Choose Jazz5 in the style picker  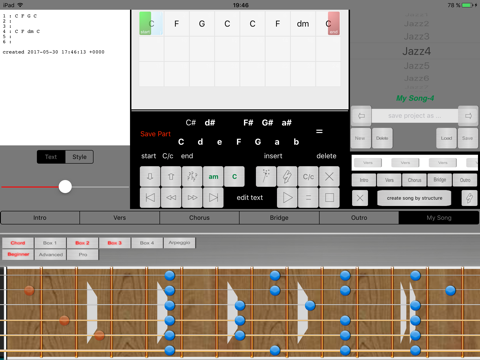click(x=416, y=66)
